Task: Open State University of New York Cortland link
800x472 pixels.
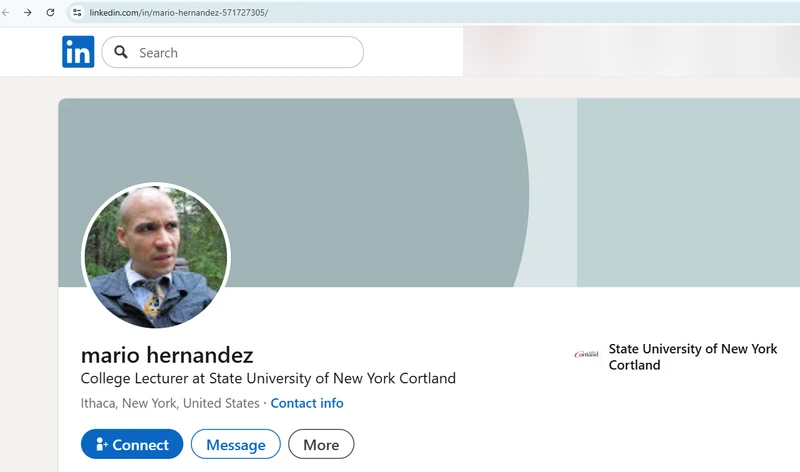Action: pyautogui.click(x=692, y=357)
